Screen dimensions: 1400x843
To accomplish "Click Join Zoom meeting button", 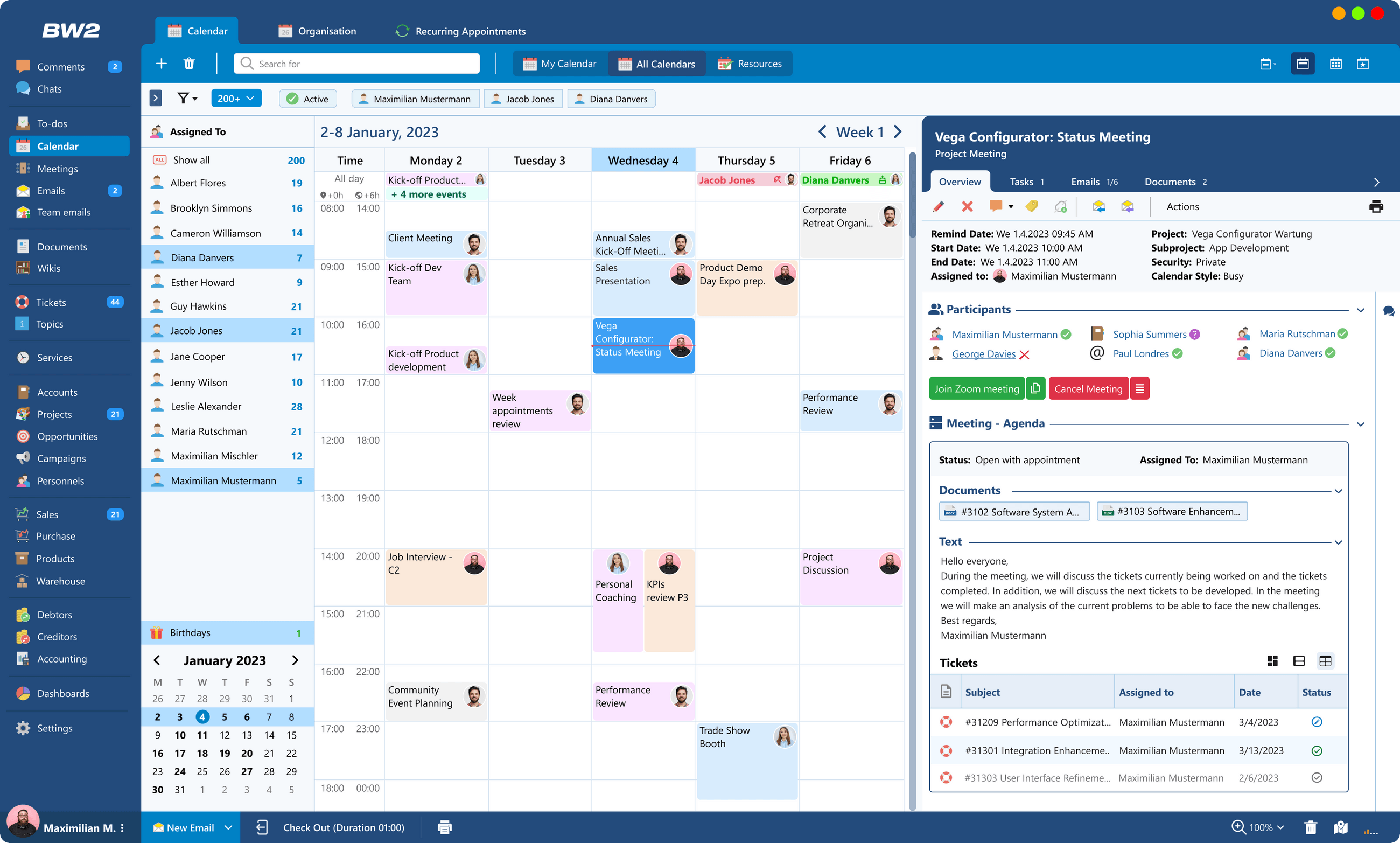I will point(976,388).
